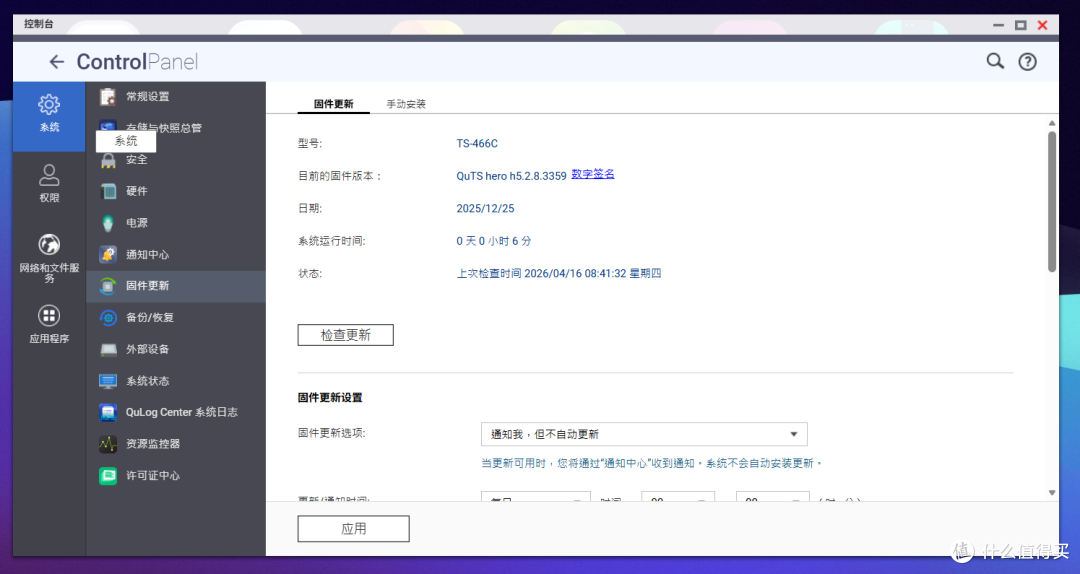Open the Control Panel search icon

point(995,61)
